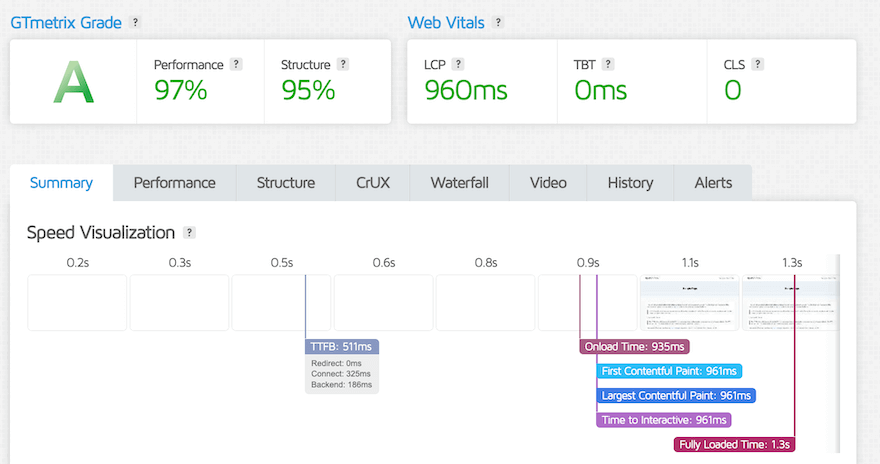
Task: Select the blank 0.6s filmstrip frame
Action: [384, 302]
